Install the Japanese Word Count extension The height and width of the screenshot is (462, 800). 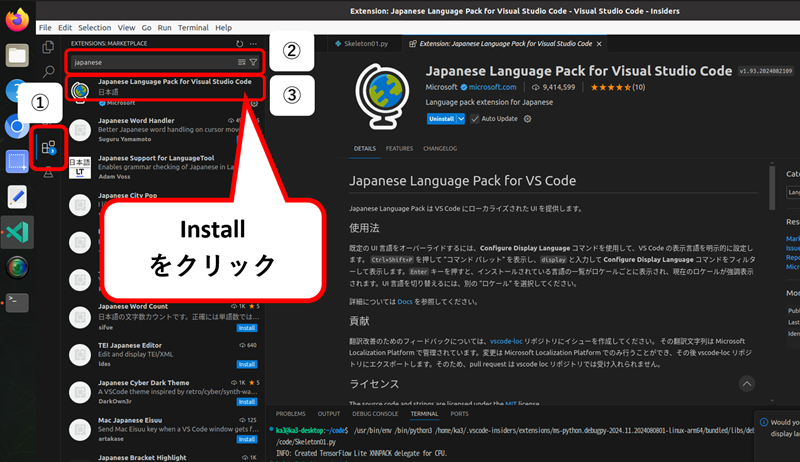246,328
